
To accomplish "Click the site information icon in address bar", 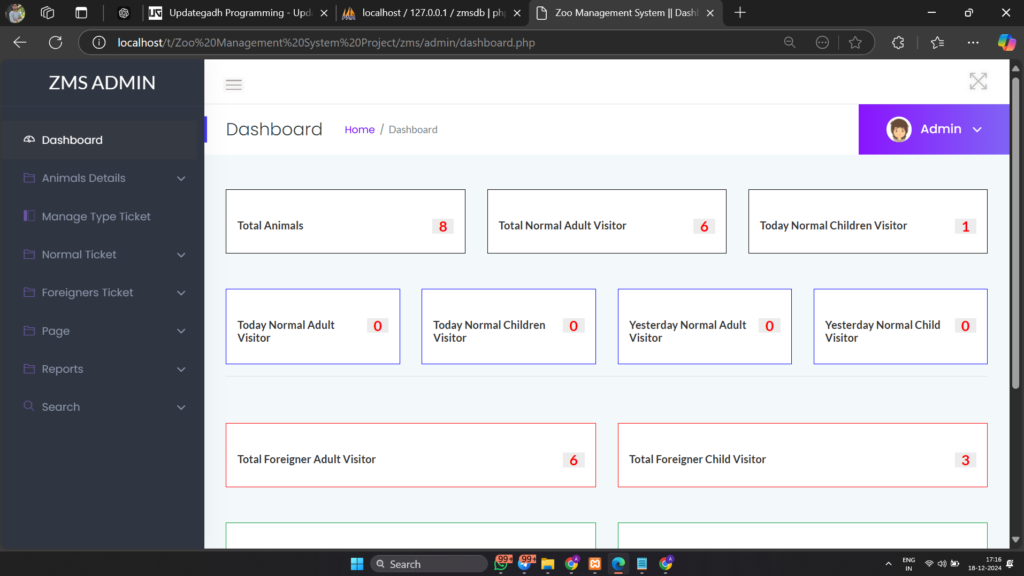I will pyautogui.click(x=99, y=42).
